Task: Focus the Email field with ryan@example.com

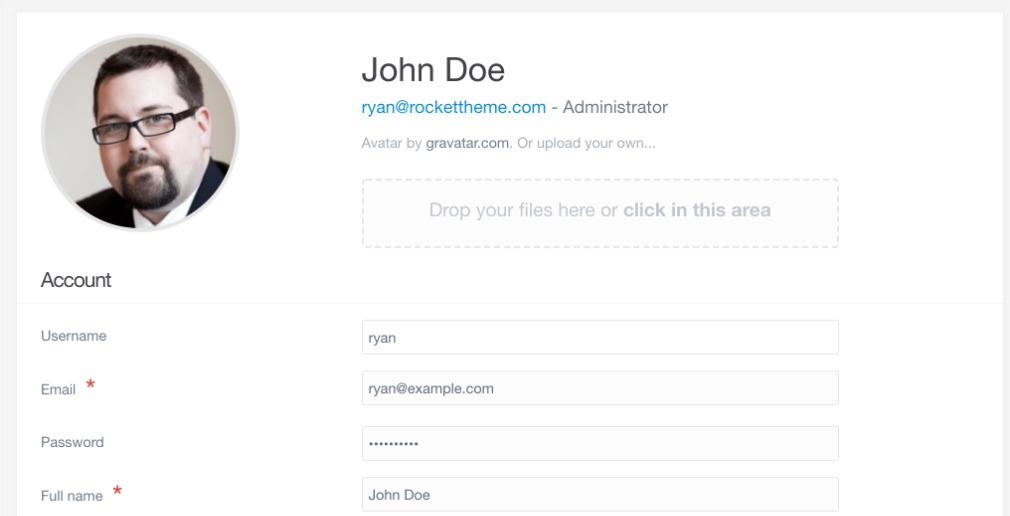Action: pos(599,389)
